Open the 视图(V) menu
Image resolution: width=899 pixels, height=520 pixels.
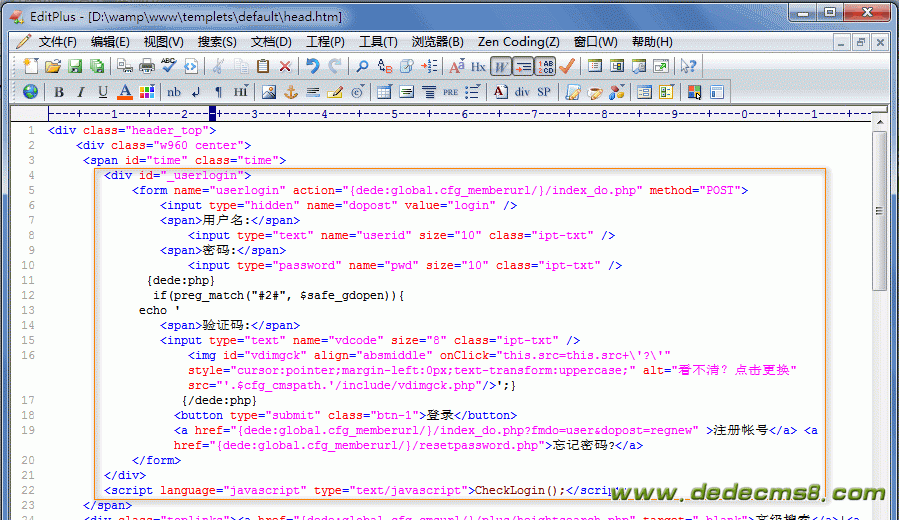(x=163, y=42)
